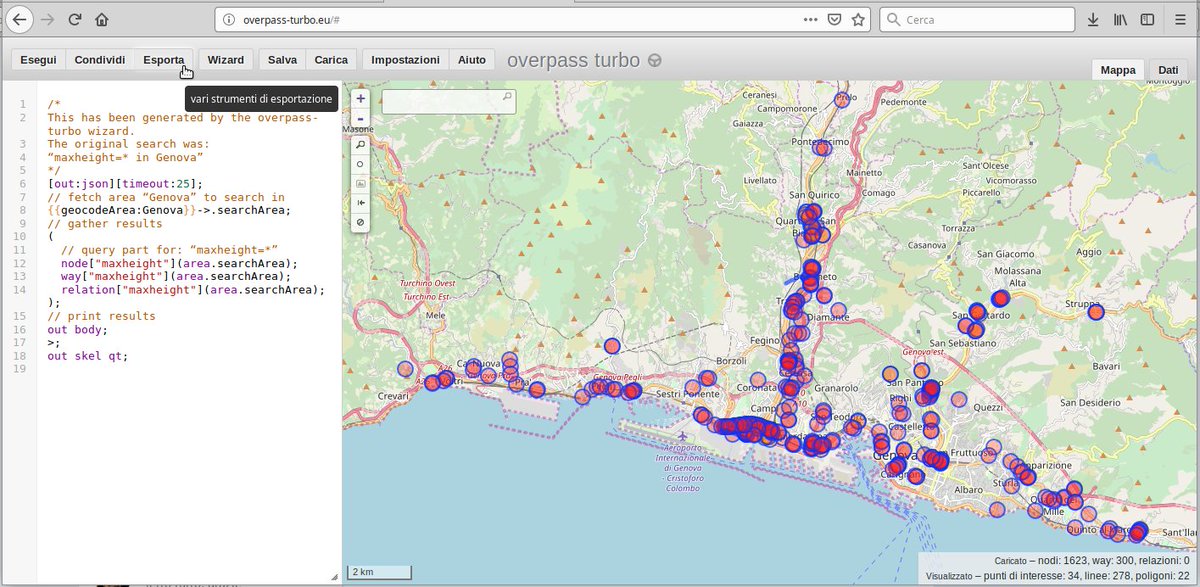Screen dimensions: 1200x587
Task: Open the page actions three-dots menu
Action: pyautogui.click(x=811, y=19)
